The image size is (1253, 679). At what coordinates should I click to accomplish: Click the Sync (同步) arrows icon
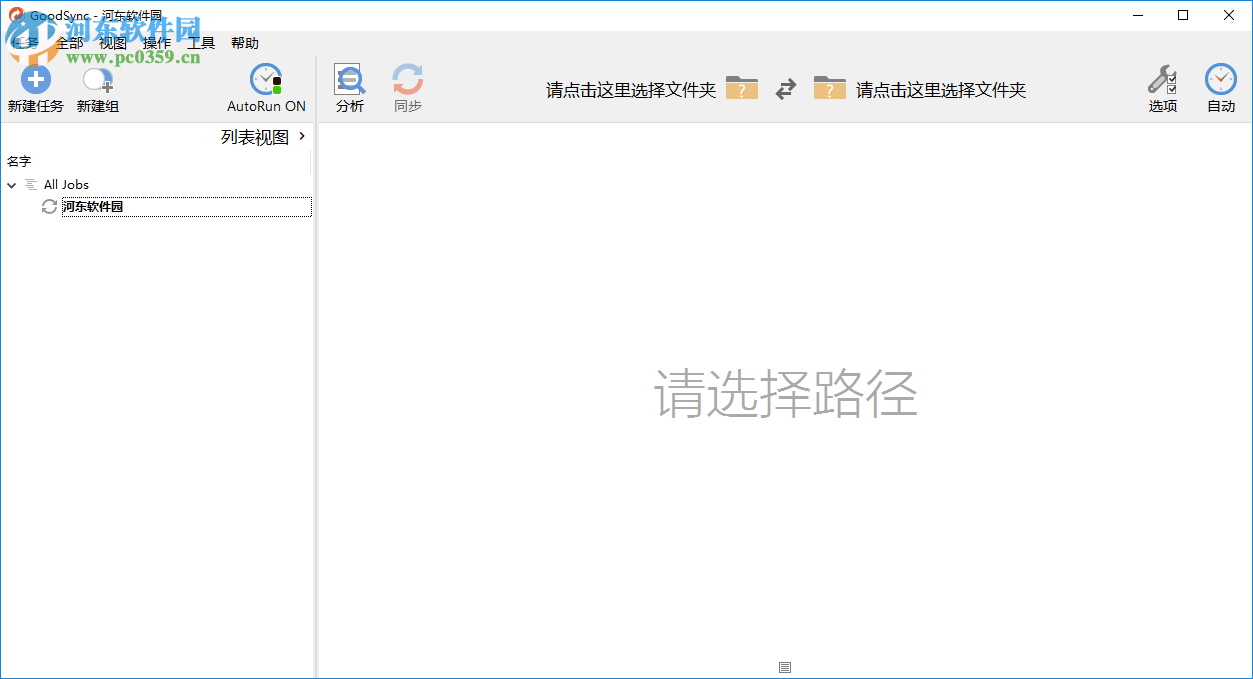407,80
